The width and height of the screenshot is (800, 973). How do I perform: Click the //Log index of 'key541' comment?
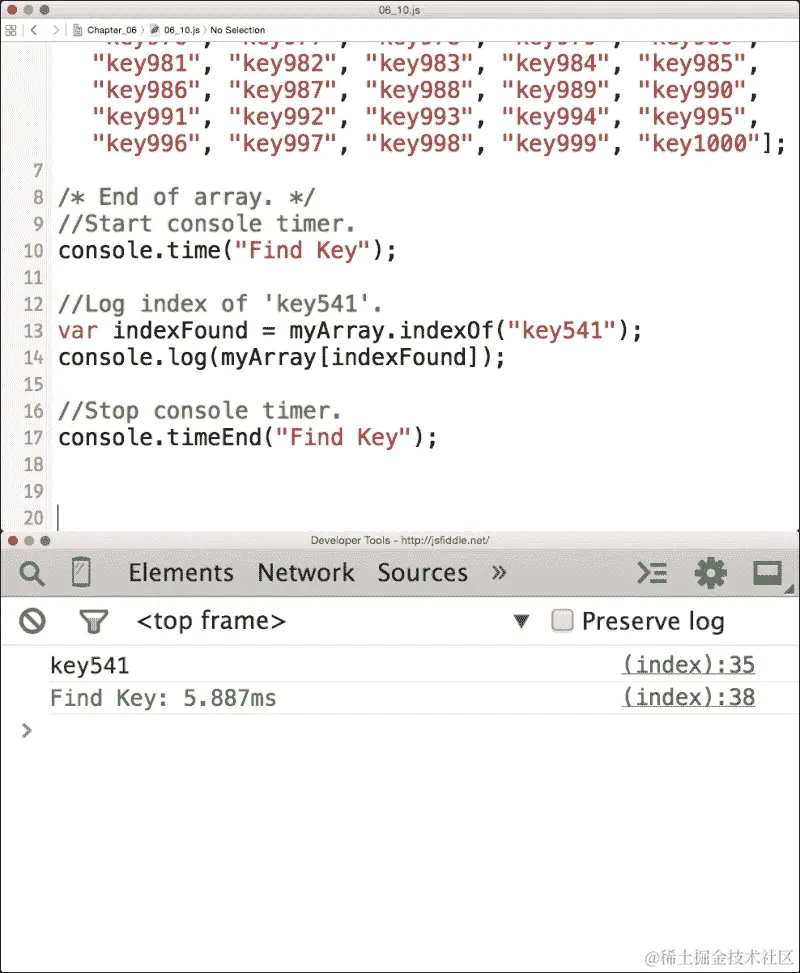[220, 304]
